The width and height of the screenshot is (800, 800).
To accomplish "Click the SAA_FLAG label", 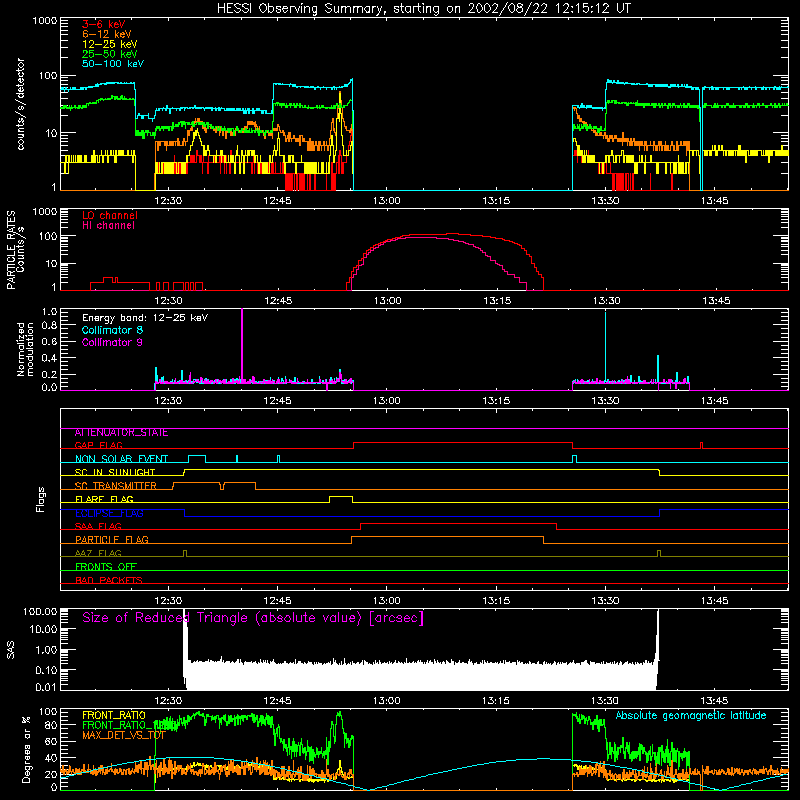I will coord(98,527).
